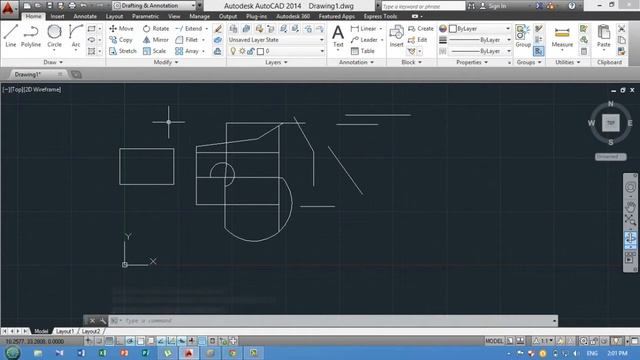Click the Pan hand in navigation bar
This screenshot has height=360, width=640.
(630, 206)
